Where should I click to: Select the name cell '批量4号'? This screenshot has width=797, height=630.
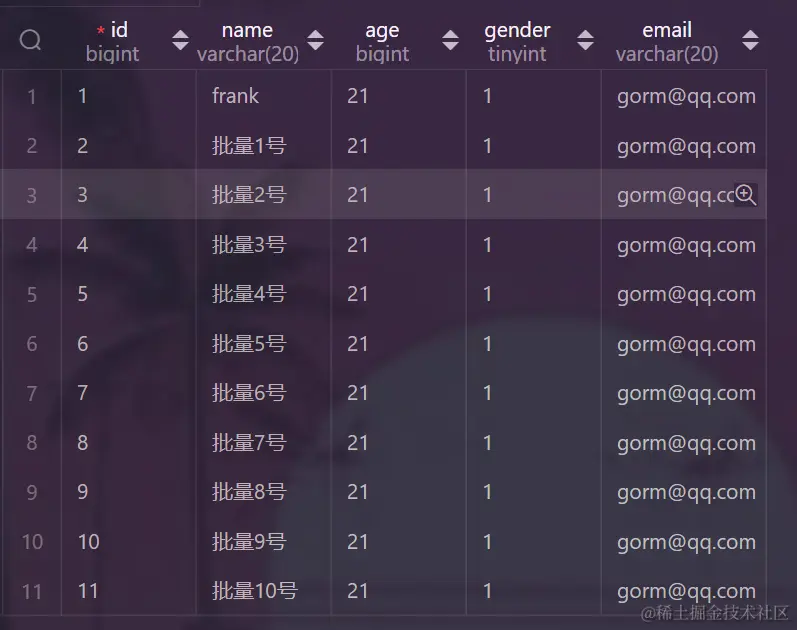pyautogui.click(x=264, y=294)
